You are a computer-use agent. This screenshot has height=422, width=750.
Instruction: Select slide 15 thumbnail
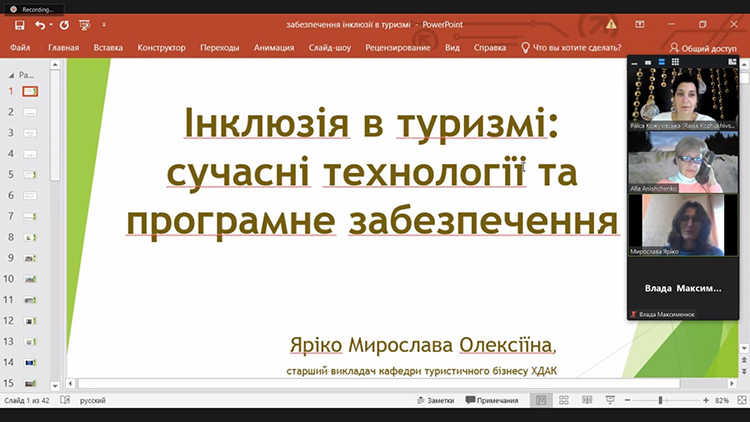(30, 383)
